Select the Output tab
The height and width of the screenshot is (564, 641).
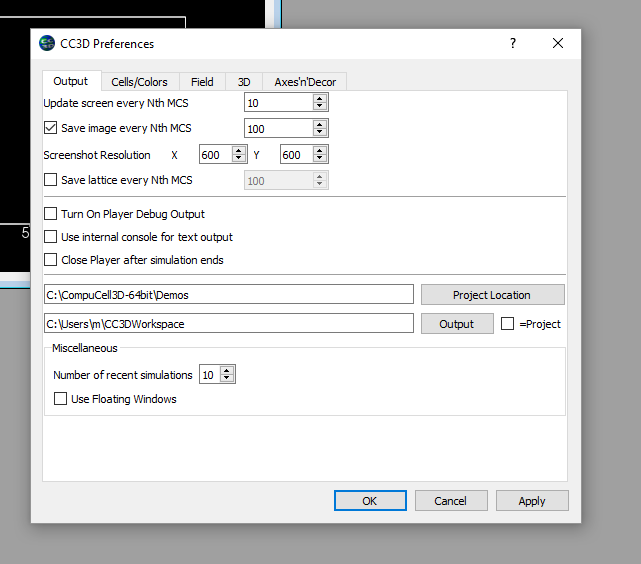[71, 81]
